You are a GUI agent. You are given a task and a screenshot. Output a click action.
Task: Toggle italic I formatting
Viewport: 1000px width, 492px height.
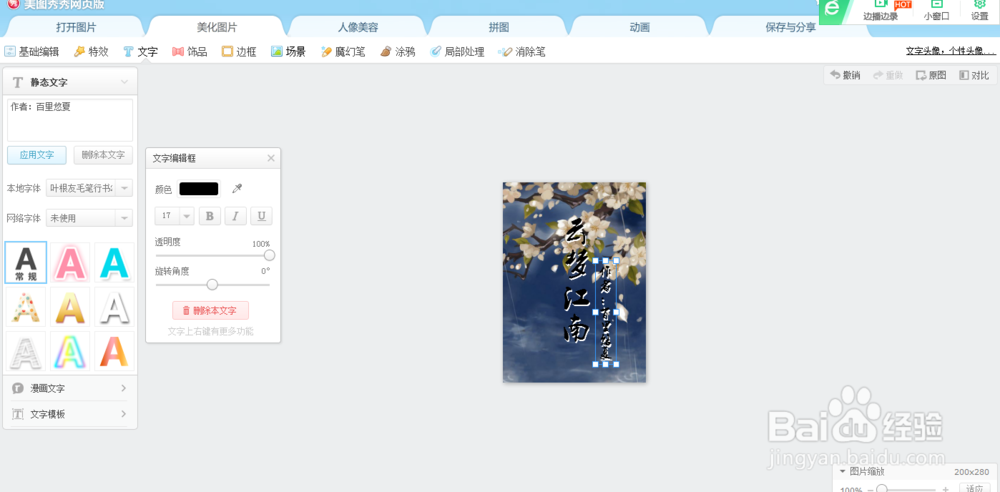[x=235, y=216]
